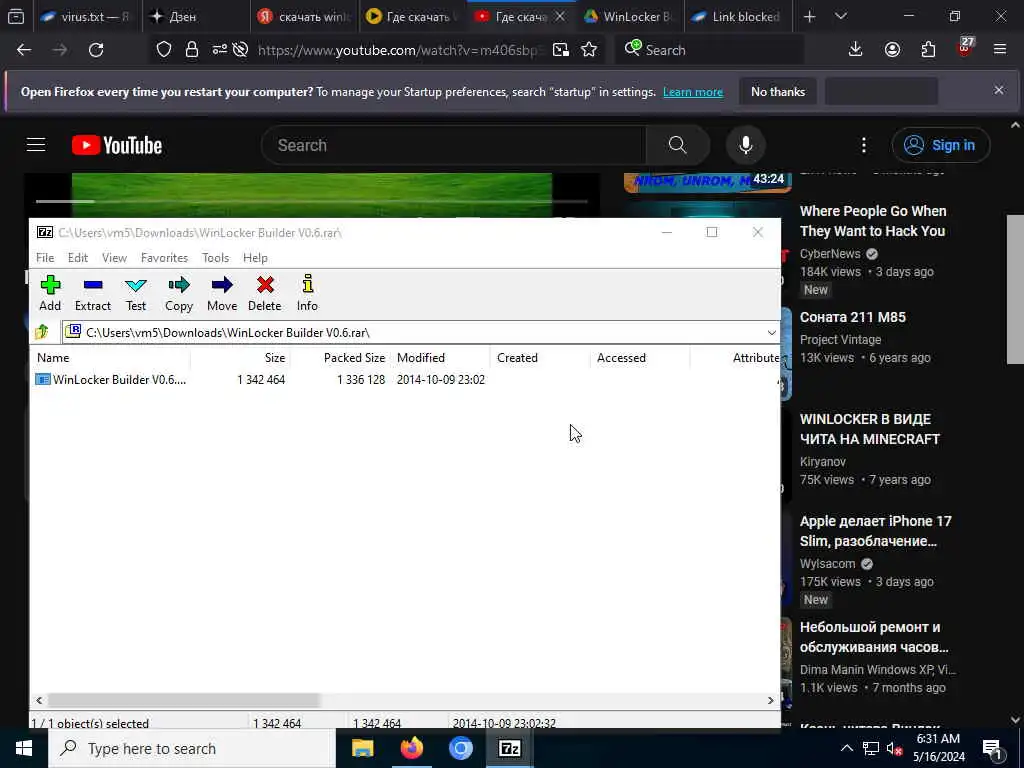Click the horizontal scrollbar thumb in 7-Zip
Image resolution: width=1024 pixels, height=768 pixels.
click(184, 700)
